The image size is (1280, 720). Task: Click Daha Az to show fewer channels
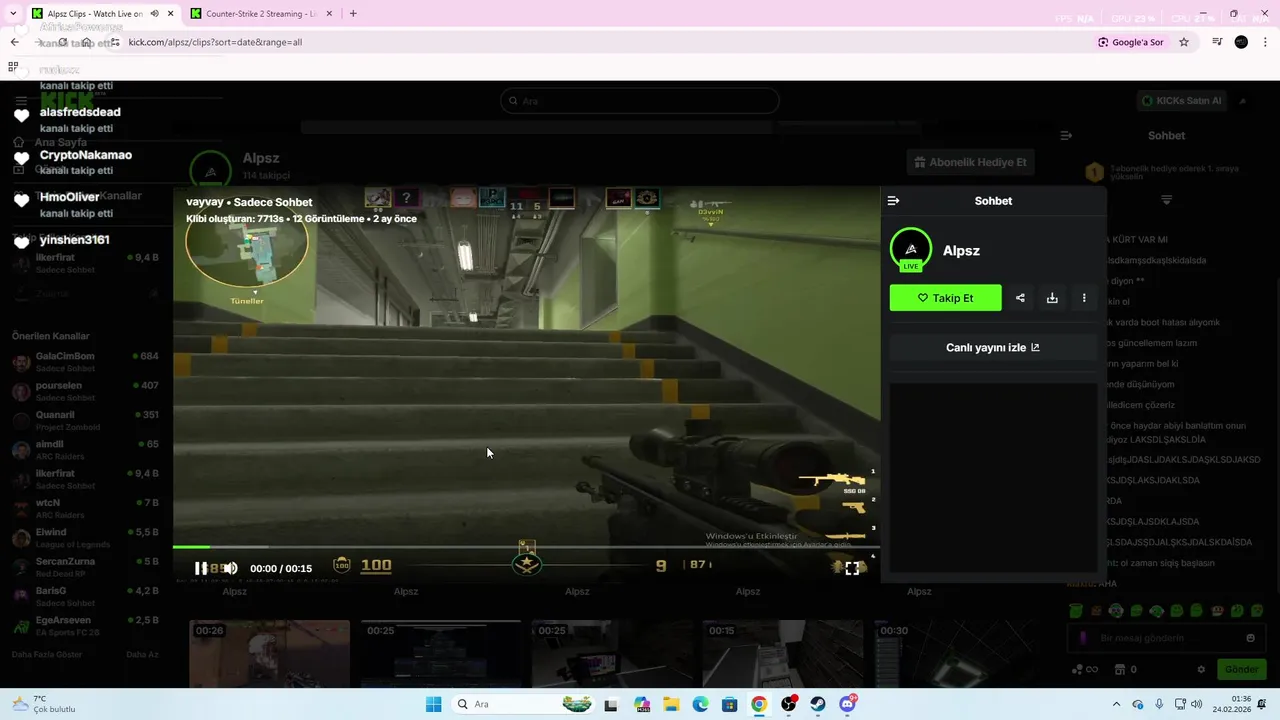[x=142, y=655]
